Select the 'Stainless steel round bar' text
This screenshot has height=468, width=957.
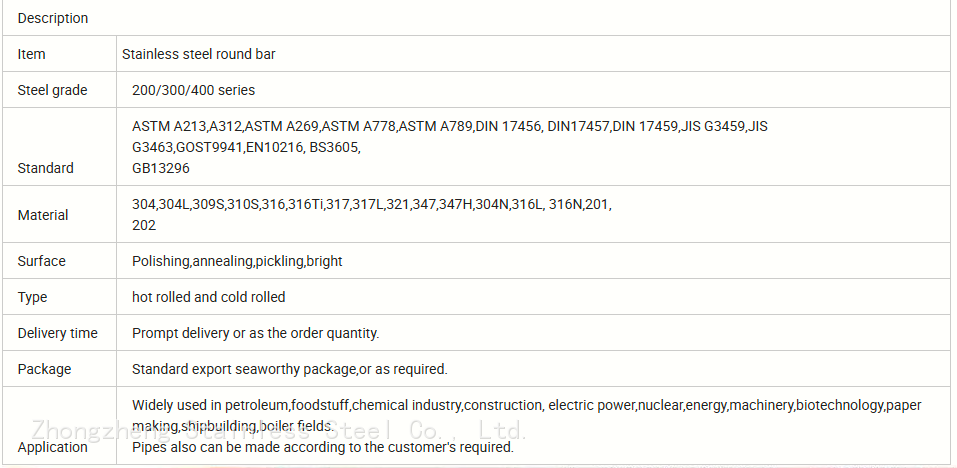pyautogui.click(x=199, y=54)
